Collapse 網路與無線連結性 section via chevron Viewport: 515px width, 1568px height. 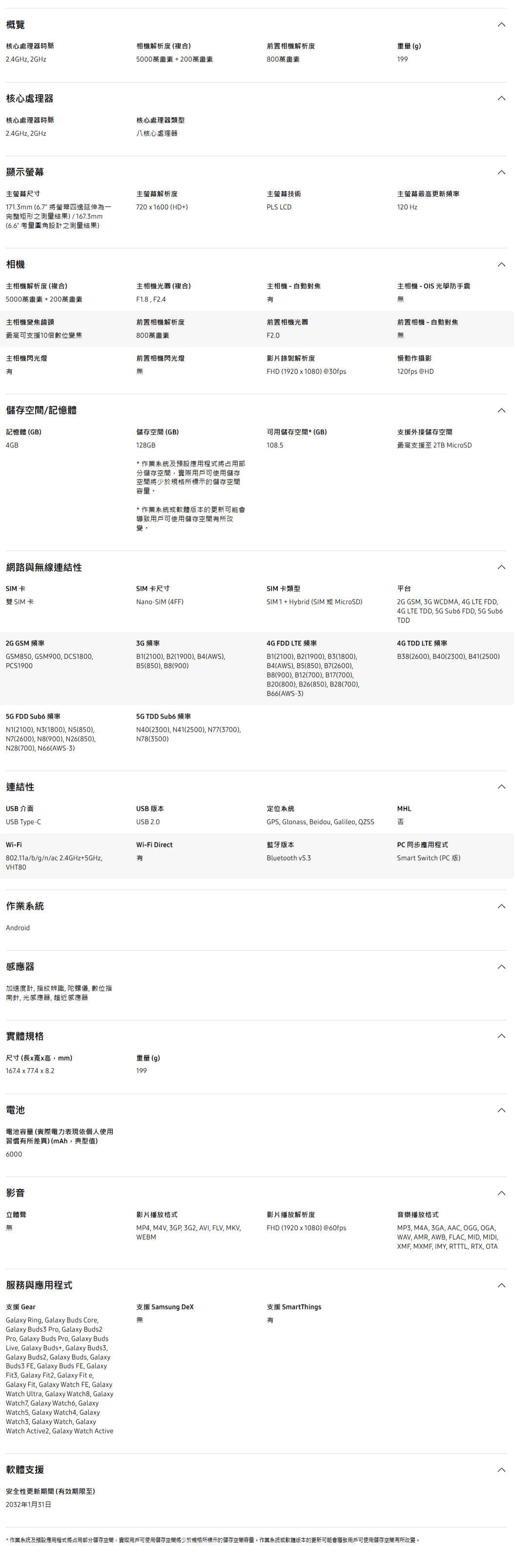501,567
